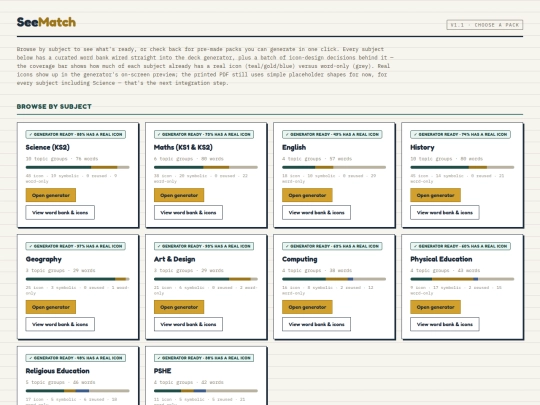The height and width of the screenshot is (405, 540).
Task: Click the Religious Education coverage bar
Action: 77,391
